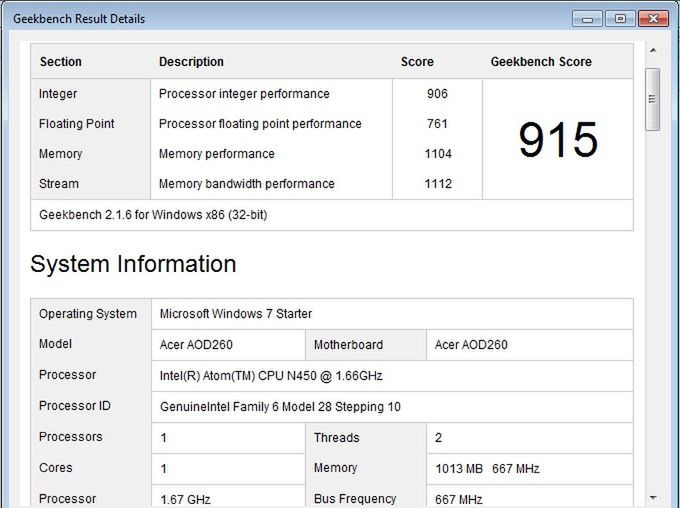The width and height of the screenshot is (680, 508).
Task: Click the Cores label
Action: pos(56,468)
